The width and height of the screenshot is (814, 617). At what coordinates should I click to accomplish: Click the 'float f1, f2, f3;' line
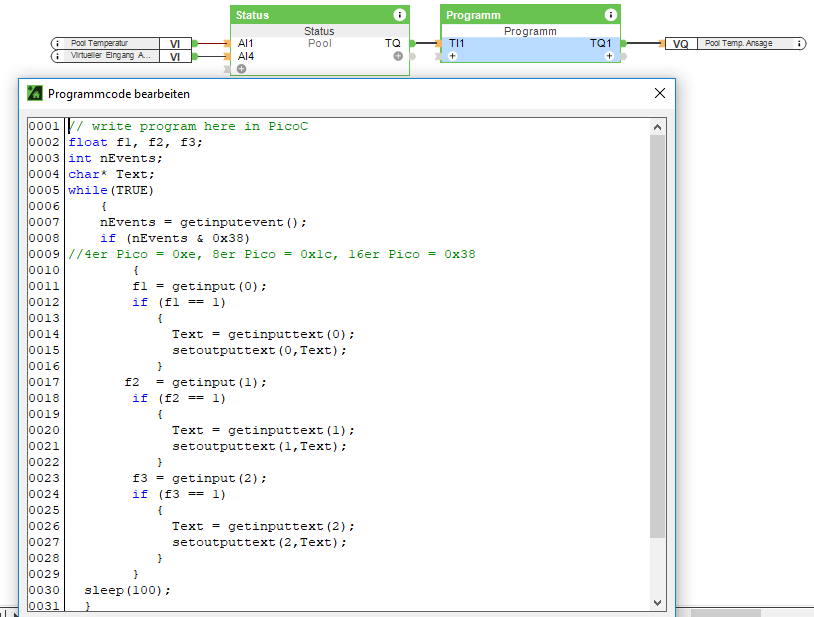point(135,142)
